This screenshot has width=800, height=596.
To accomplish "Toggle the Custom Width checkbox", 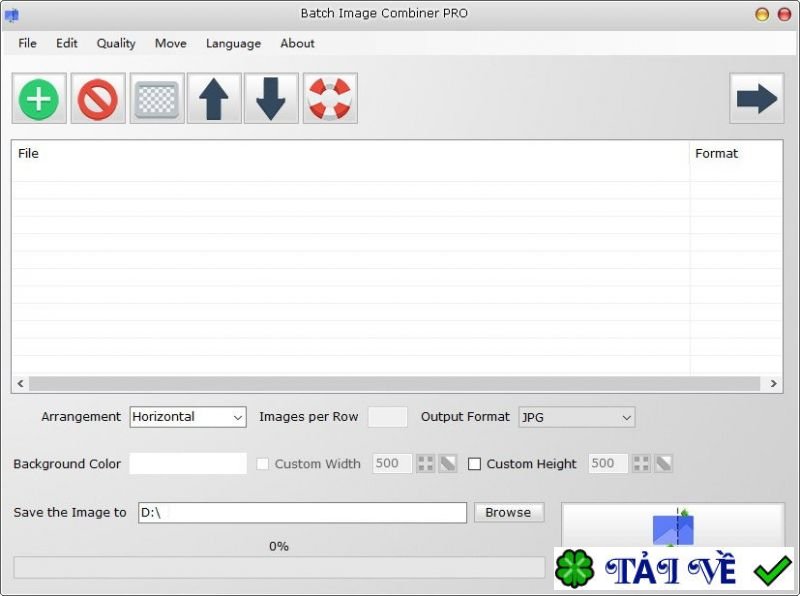I will coord(263,464).
